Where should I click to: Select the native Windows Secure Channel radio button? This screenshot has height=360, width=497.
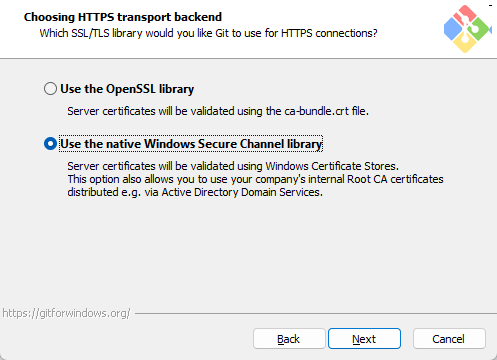pyautogui.click(x=50, y=144)
